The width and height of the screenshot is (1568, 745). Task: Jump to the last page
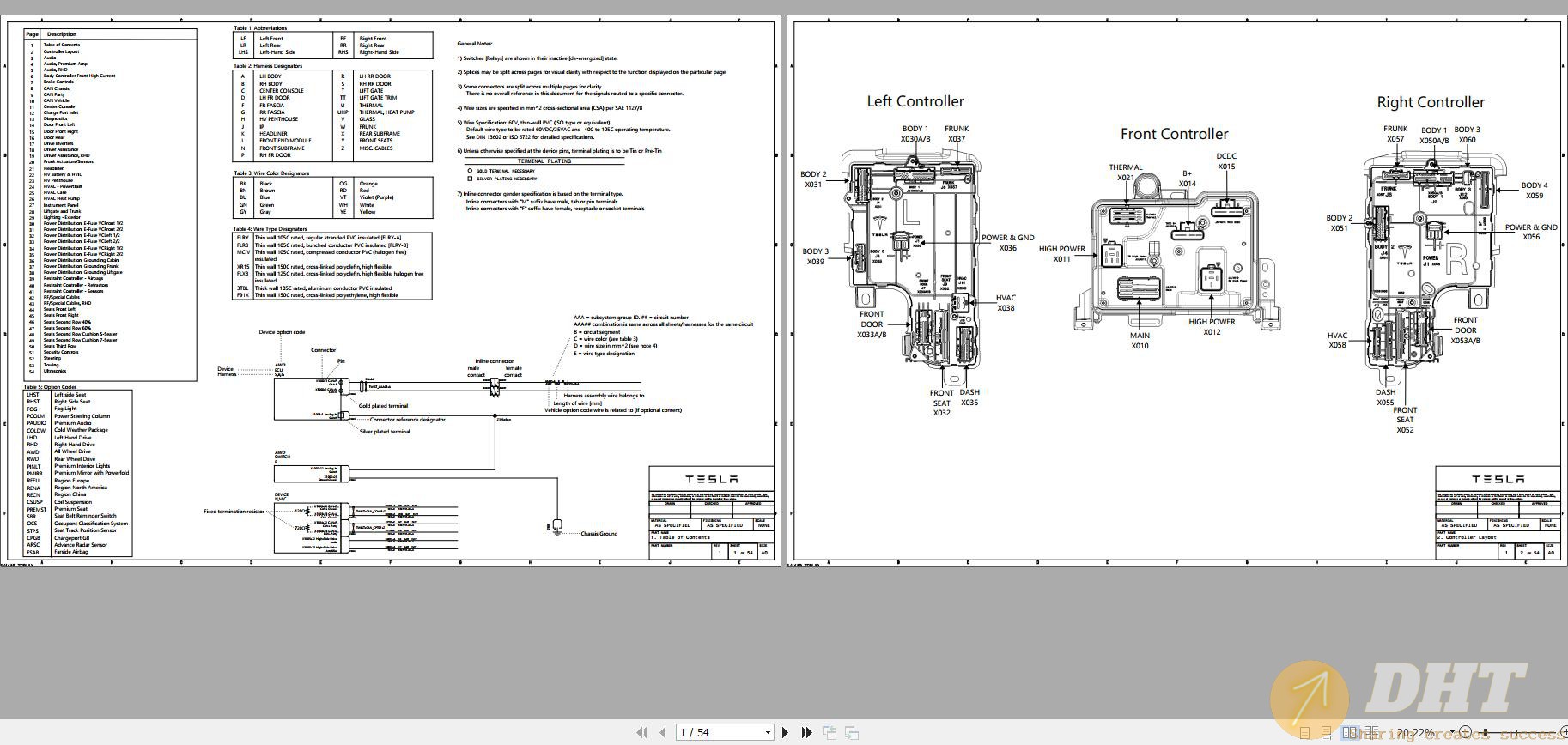806,732
